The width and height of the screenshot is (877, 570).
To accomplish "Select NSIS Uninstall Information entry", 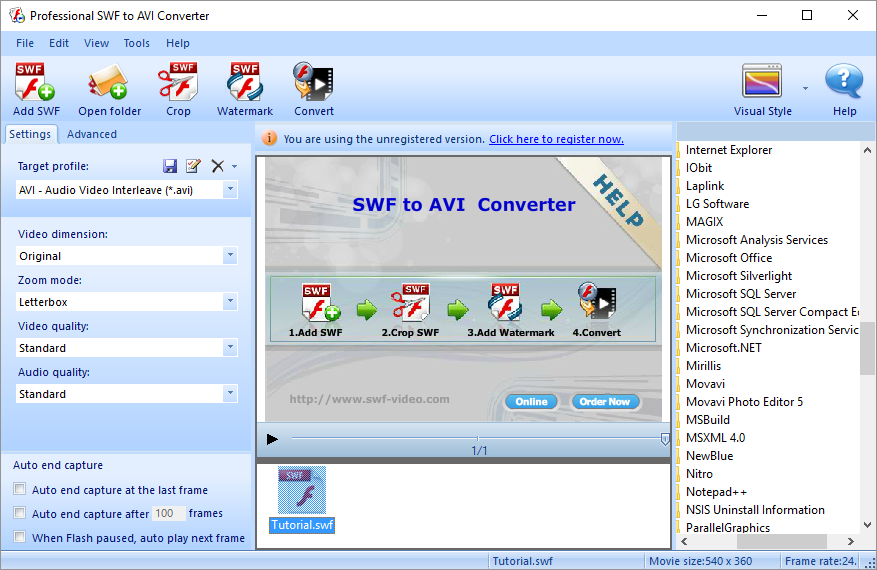I will coord(755,510).
